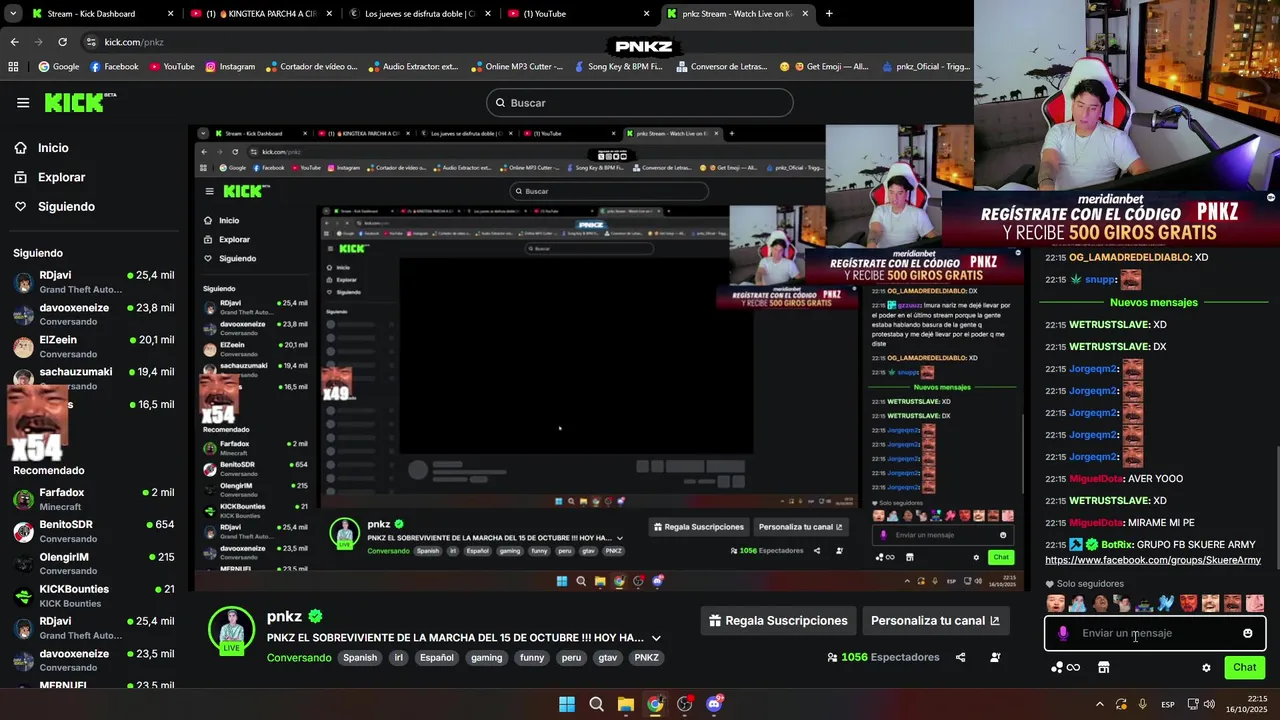Open the Conversando category link below the title
This screenshot has height=720, width=1280.
click(x=299, y=658)
